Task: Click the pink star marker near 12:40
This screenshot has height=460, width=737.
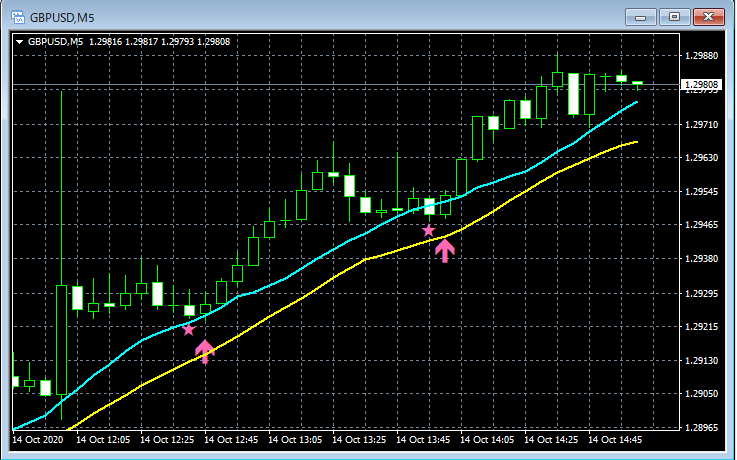Action: [188, 330]
